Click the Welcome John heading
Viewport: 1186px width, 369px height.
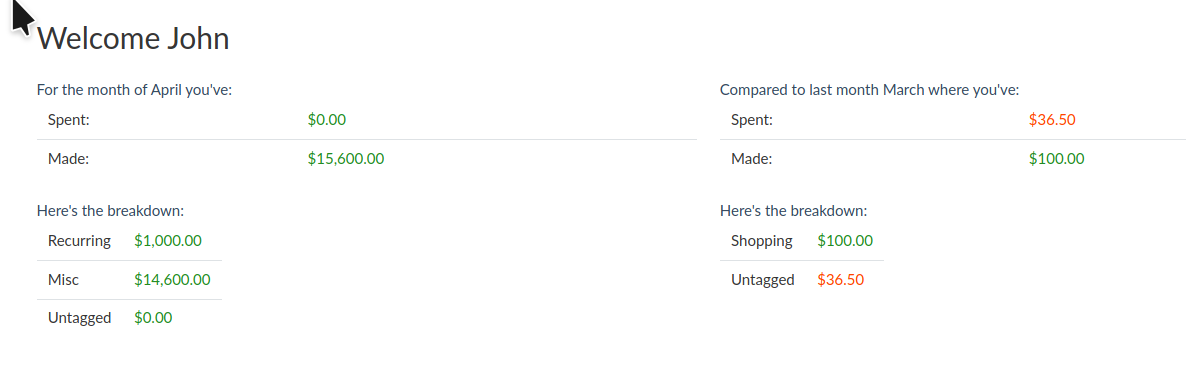133,39
